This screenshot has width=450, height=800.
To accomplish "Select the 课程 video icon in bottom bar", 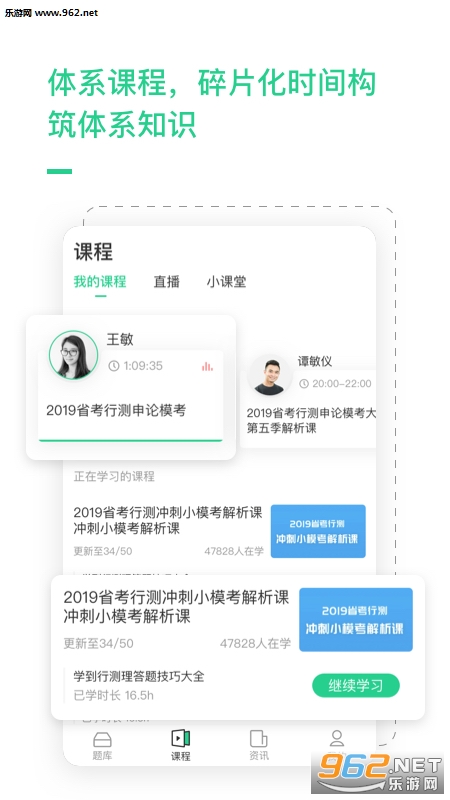I will 180,738.
